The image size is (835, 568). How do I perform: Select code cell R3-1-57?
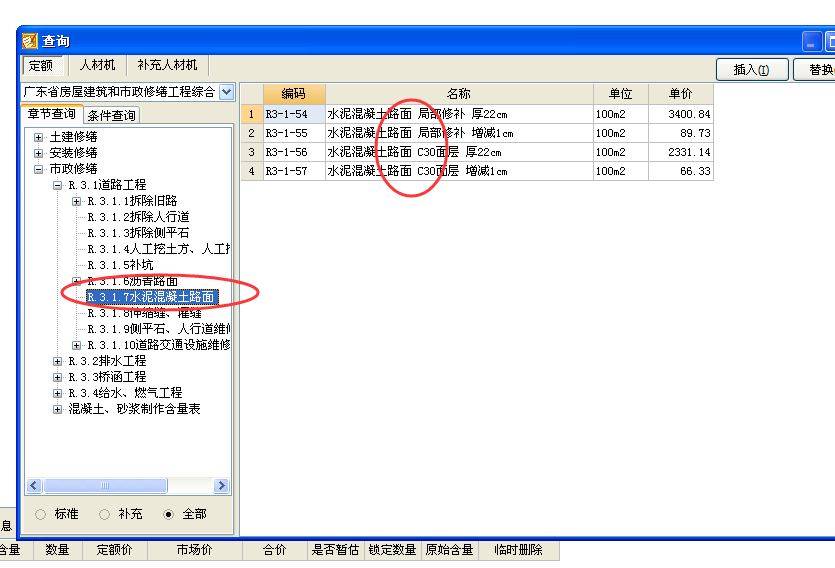pyautogui.click(x=294, y=171)
